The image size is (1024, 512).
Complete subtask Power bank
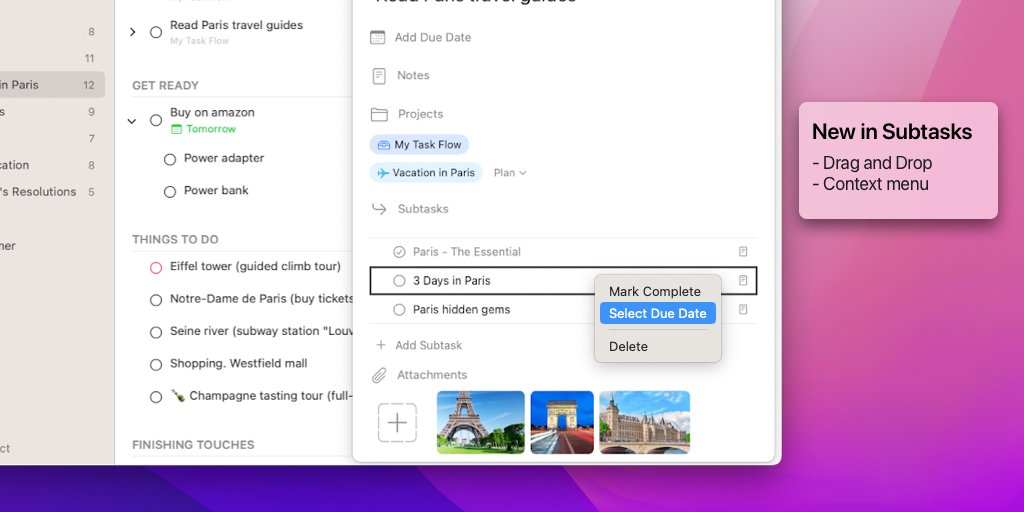pos(170,192)
